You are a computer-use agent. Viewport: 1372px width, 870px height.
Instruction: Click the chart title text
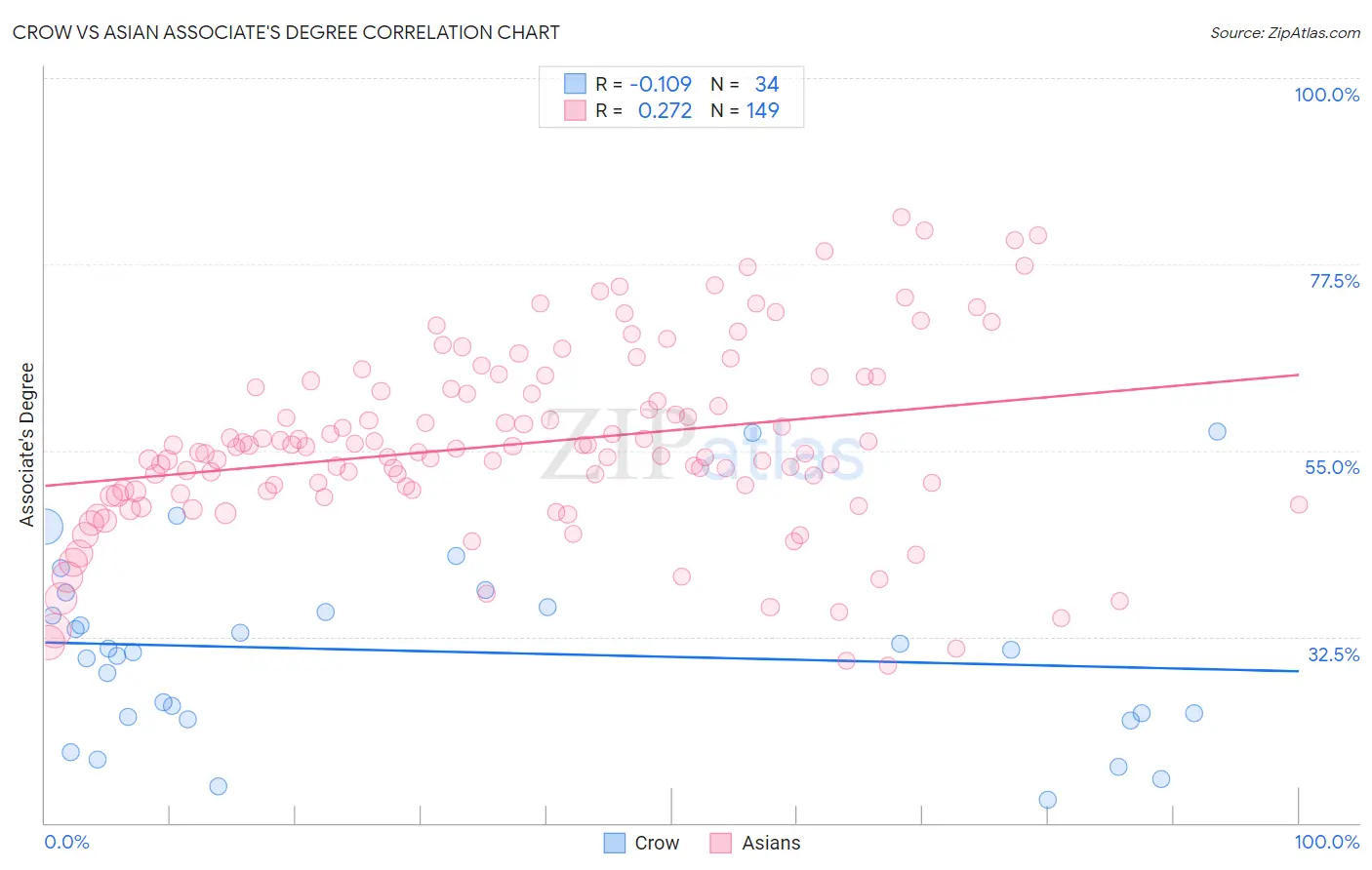point(286,32)
